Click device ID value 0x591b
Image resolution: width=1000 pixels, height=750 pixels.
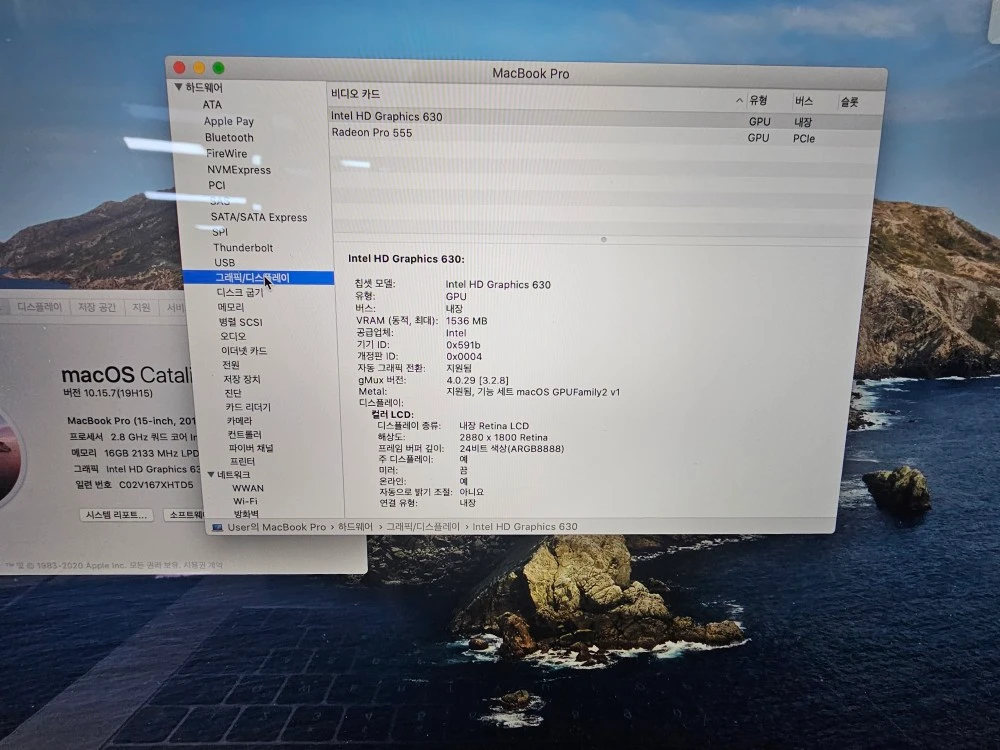pyautogui.click(x=463, y=345)
